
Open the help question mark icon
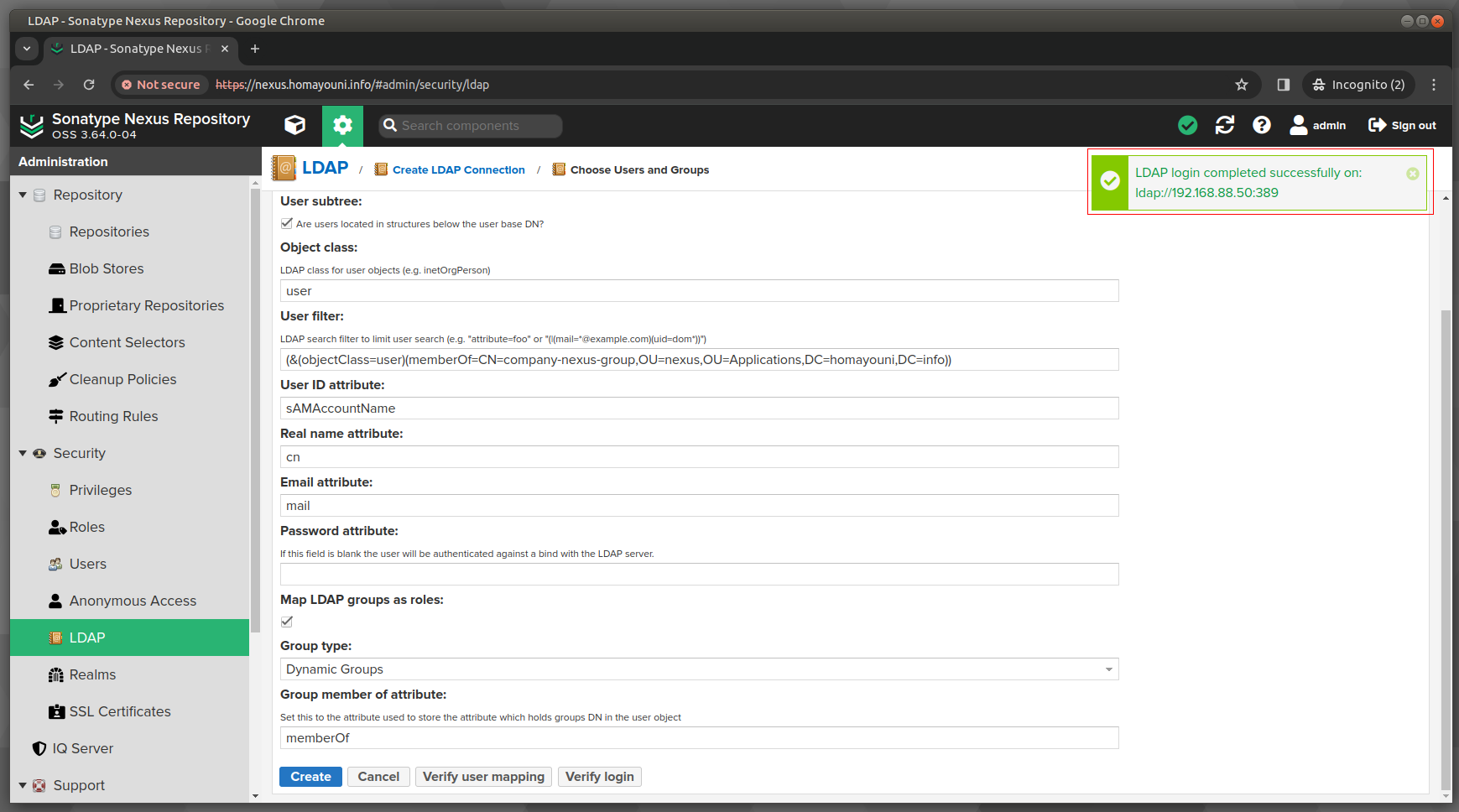1262,126
